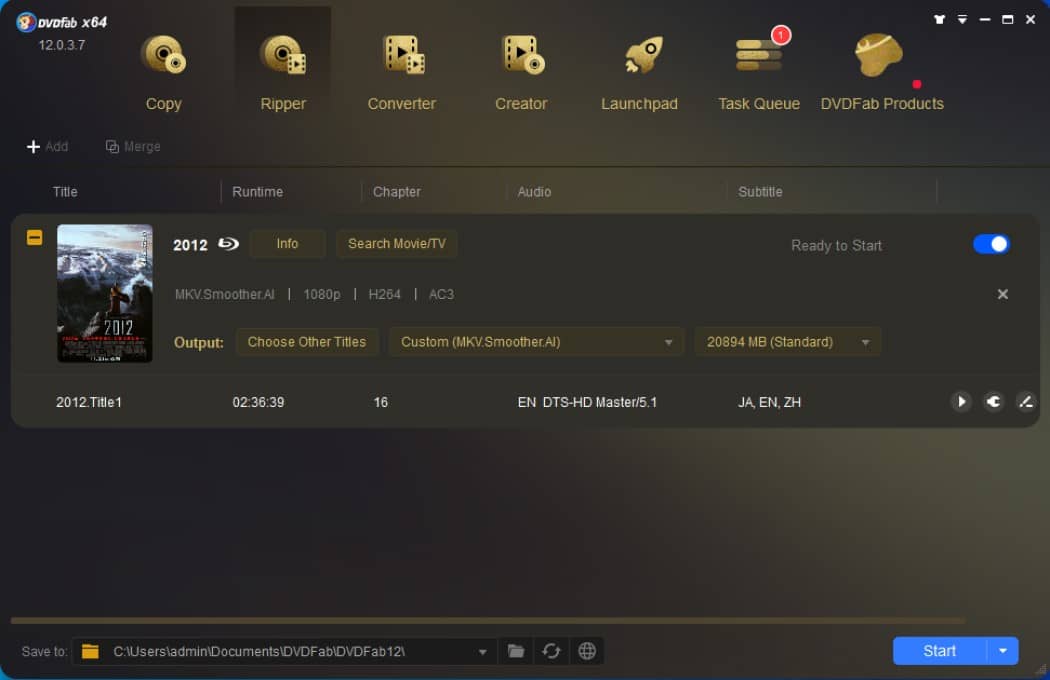
Task: Click Choose Other Titles button
Action: tap(307, 342)
